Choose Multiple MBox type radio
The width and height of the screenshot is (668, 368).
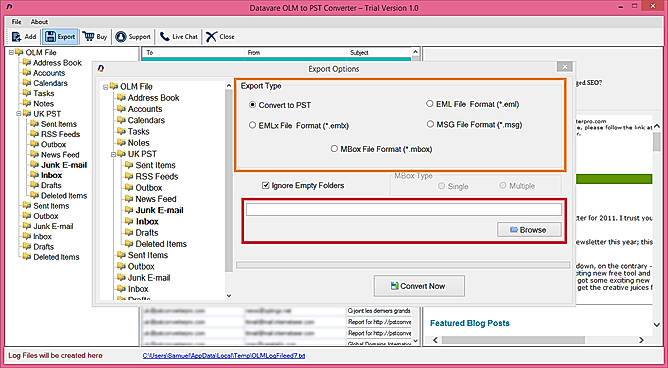503,186
